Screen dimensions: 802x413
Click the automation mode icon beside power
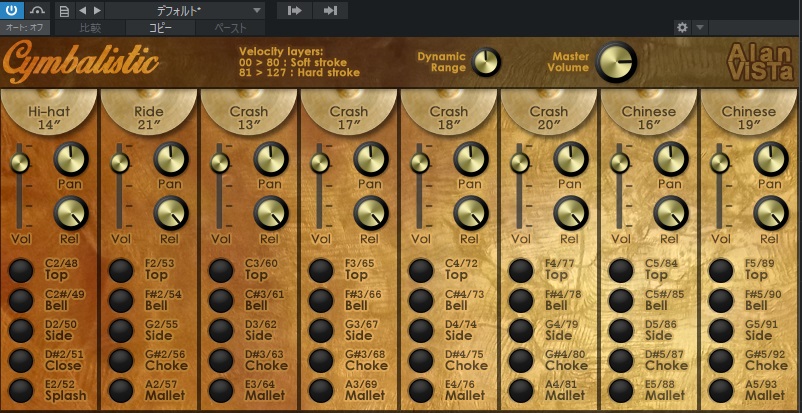point(38,10)
